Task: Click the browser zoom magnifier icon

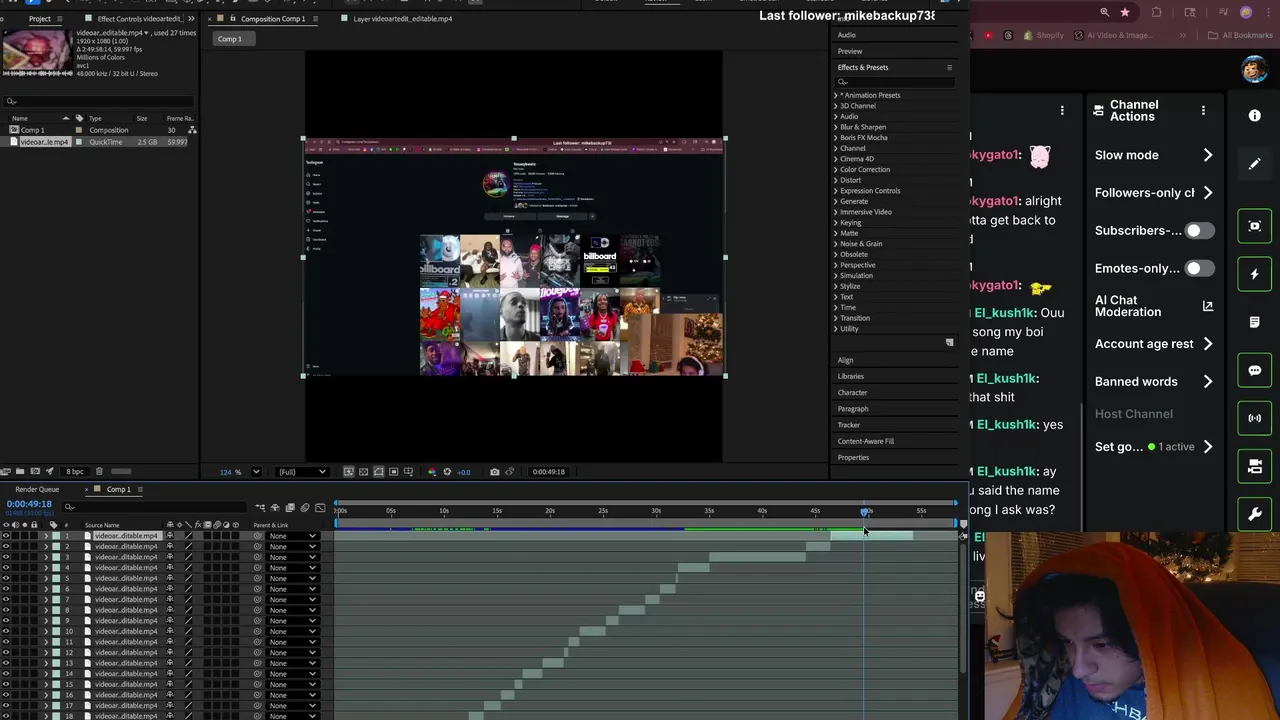Action: [1104, 12]
